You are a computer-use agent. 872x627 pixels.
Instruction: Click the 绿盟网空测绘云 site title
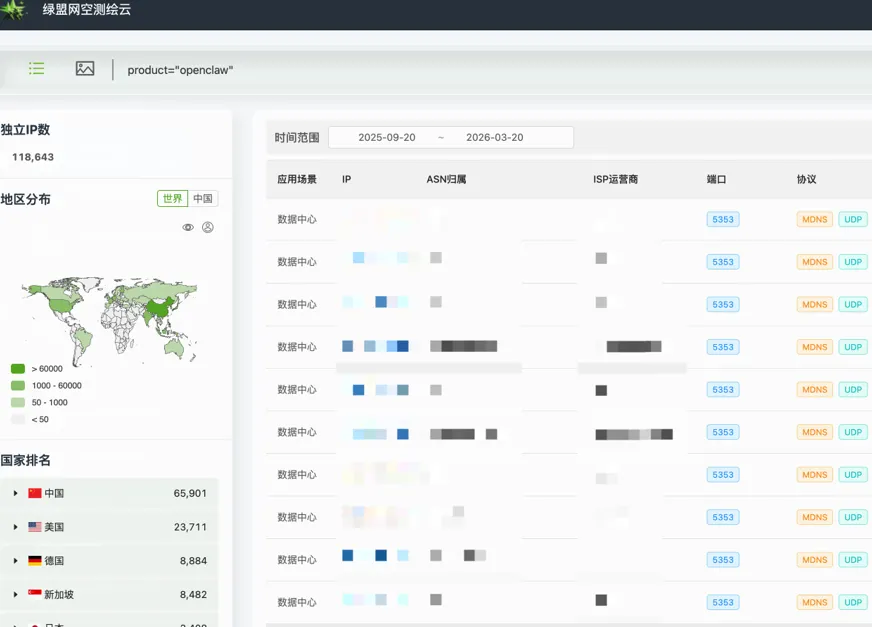coord(87,9)
